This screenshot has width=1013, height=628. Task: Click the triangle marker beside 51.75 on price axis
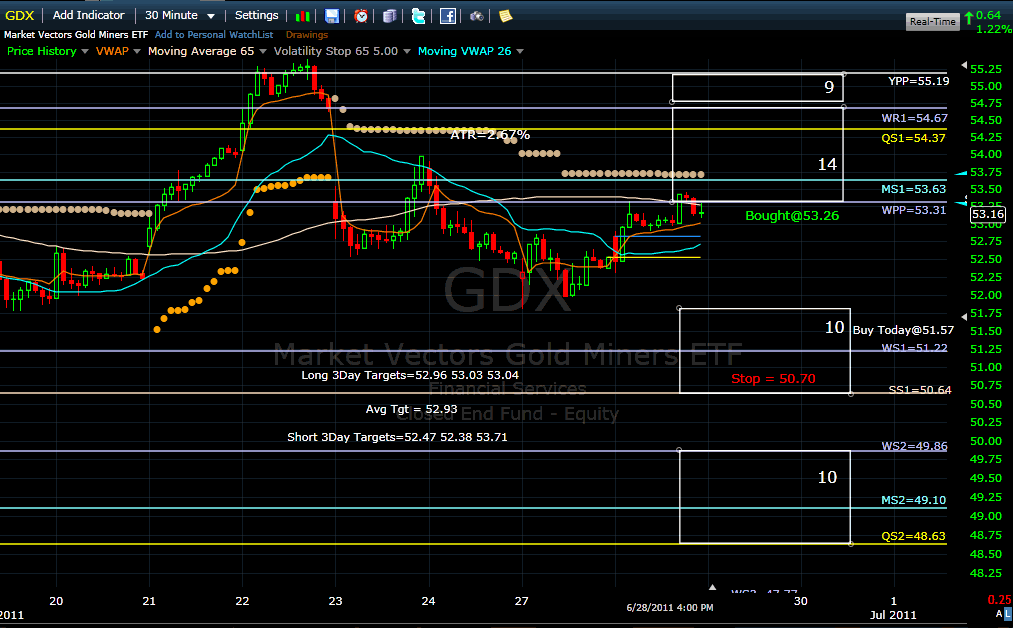[x=964, y=317]
